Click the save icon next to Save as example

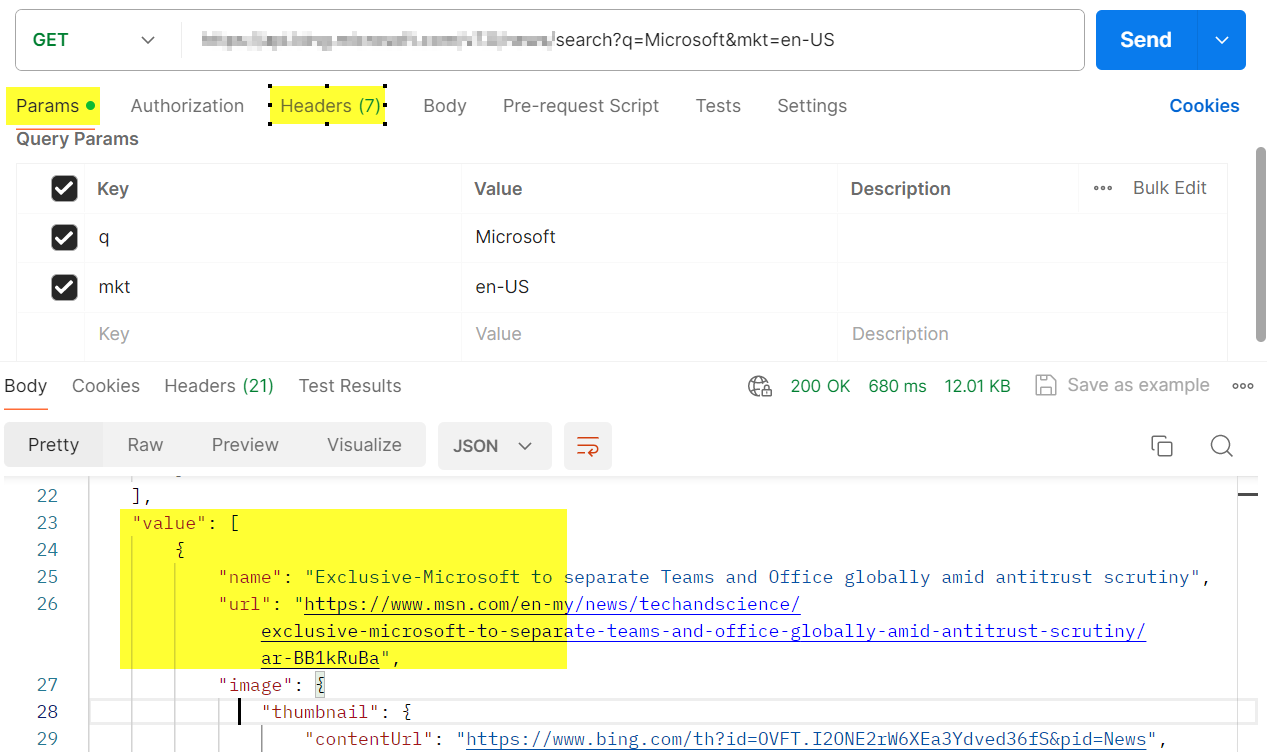tap(1046, 385)
